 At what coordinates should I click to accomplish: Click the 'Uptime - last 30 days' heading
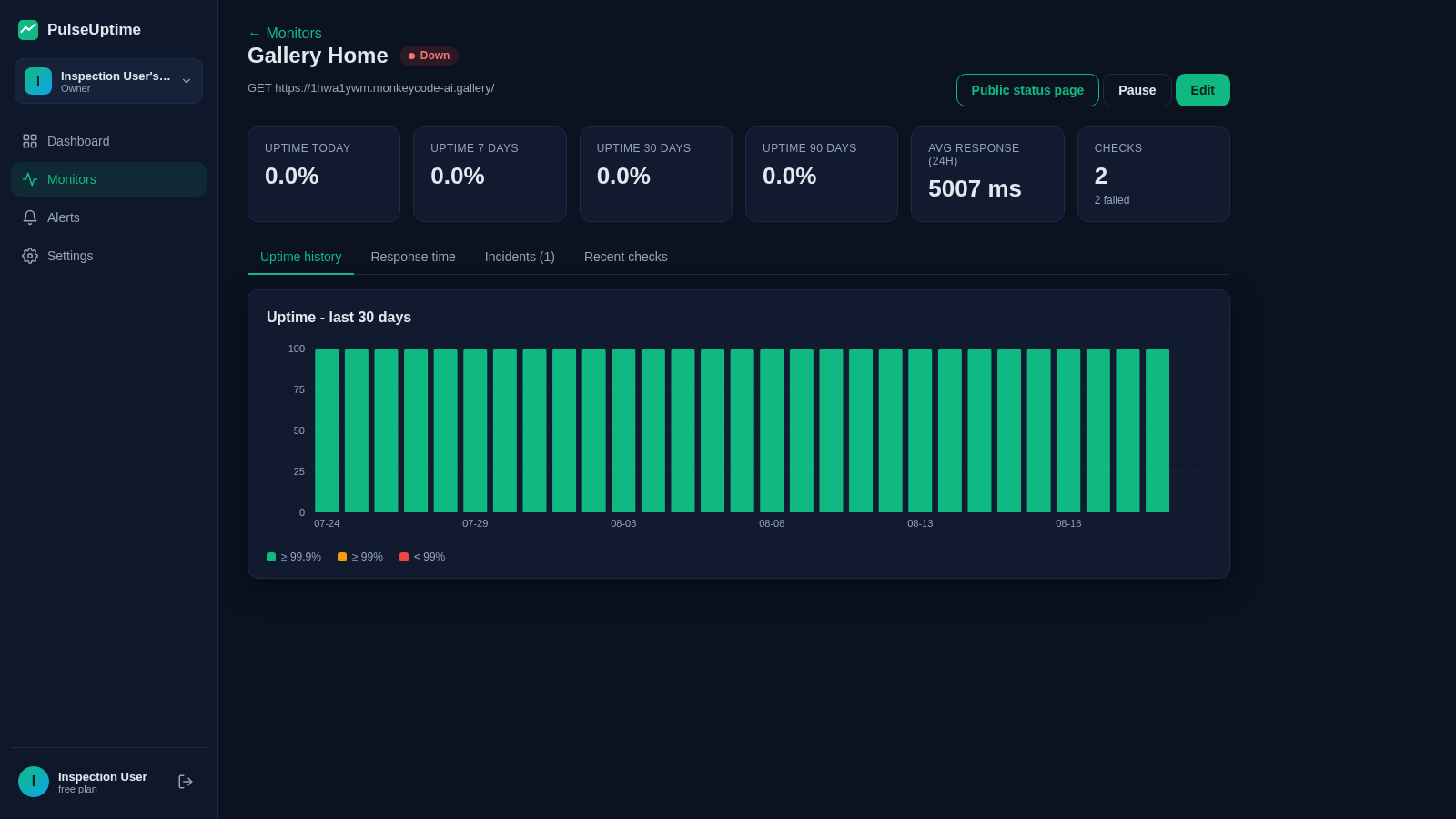[339, 318]
